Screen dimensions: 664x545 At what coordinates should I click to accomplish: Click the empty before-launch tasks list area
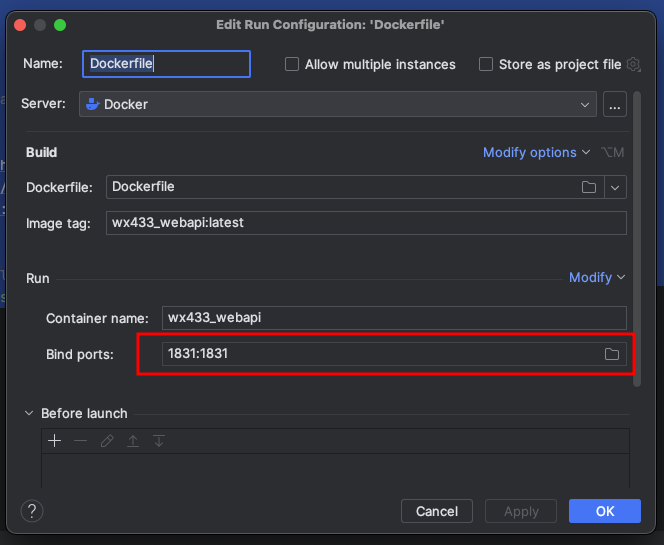pyautogui.click(x=335, y=470)
